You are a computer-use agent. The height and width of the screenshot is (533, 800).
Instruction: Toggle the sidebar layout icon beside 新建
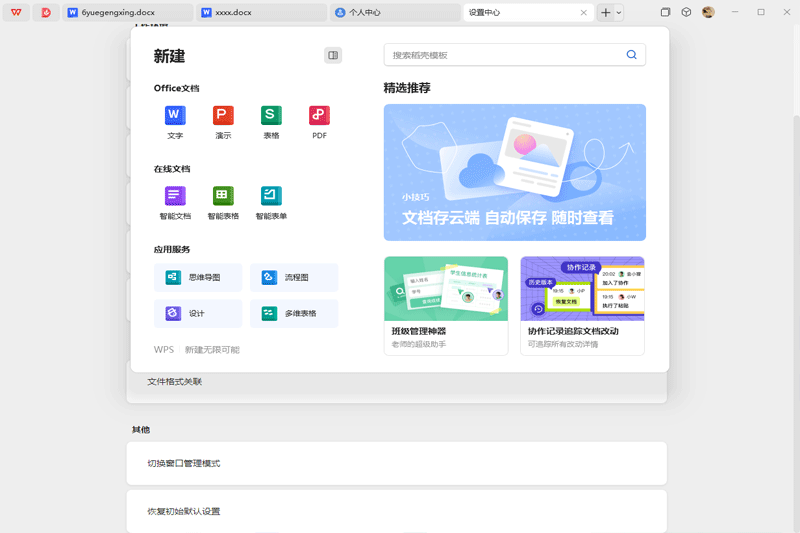tap(333, 56)
